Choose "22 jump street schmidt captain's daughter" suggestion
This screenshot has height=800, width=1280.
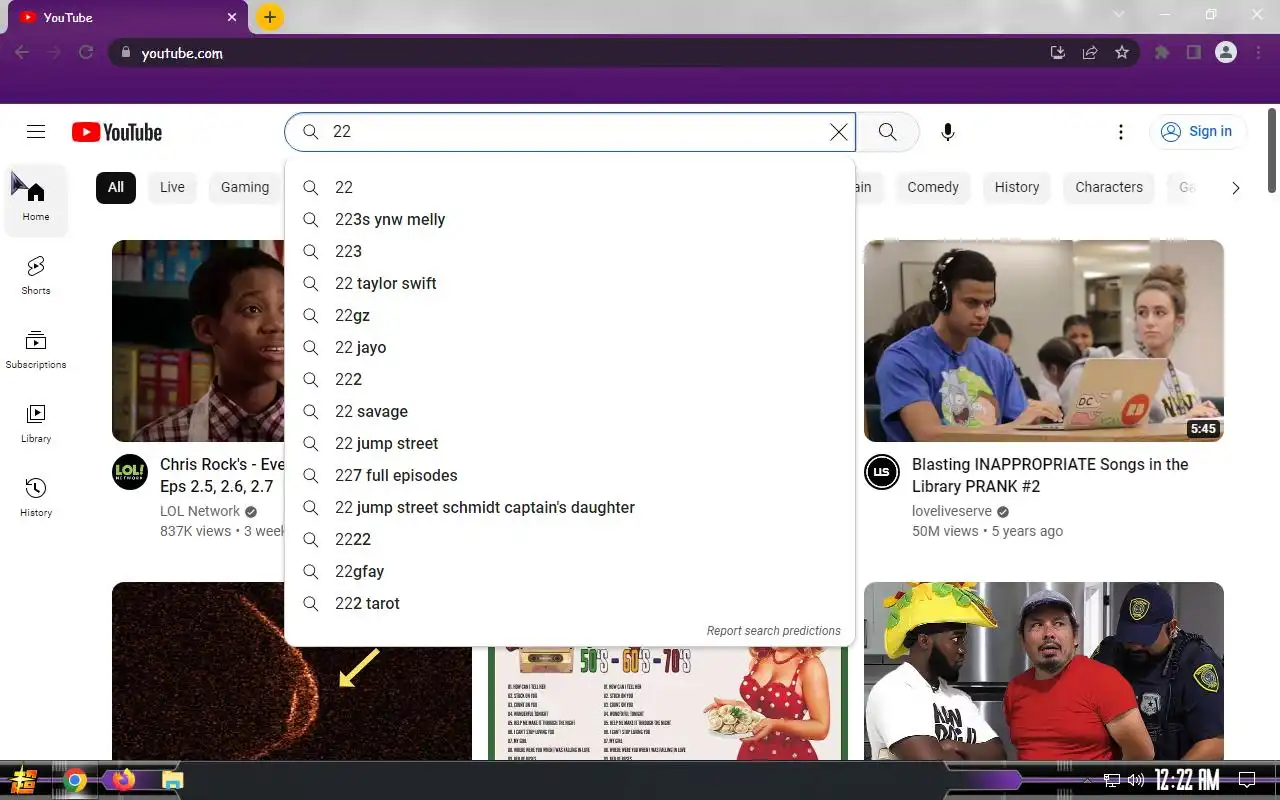tap(570, 507)
